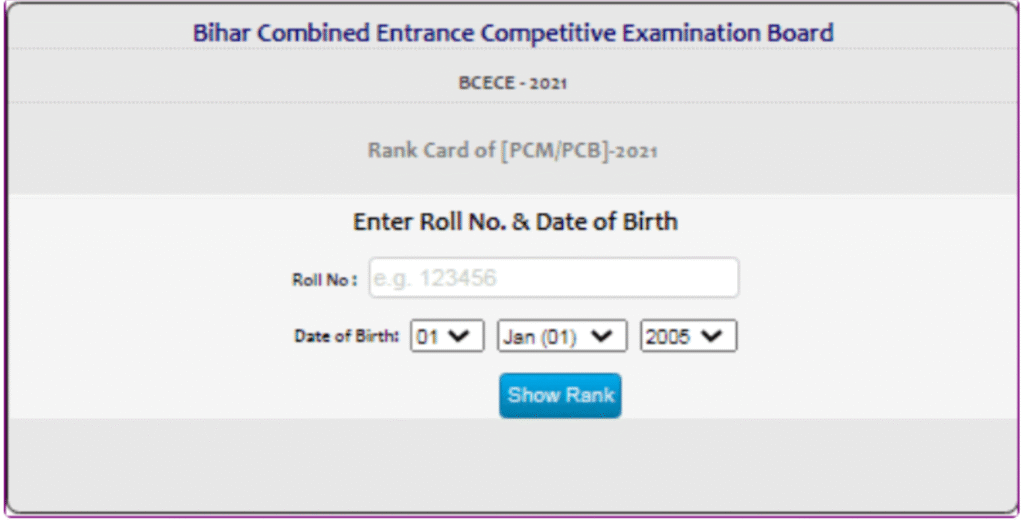Click the chevron arrow of the month selector
This screenshot has width=1024, height=521.
coord(601,336)
